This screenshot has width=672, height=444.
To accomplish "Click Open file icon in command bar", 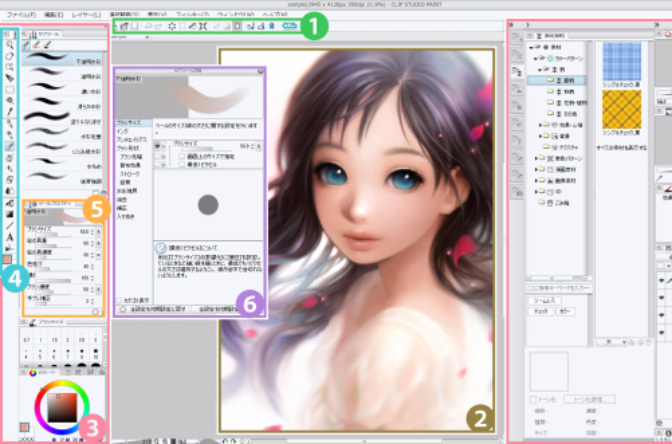I will 125,26.
